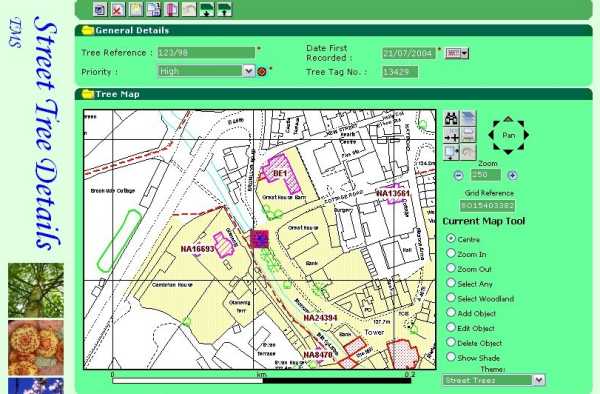The width and height of the screenshot is (600, 394).
Task: Click the NA8478 label on map
Action: tap(318, 355)
